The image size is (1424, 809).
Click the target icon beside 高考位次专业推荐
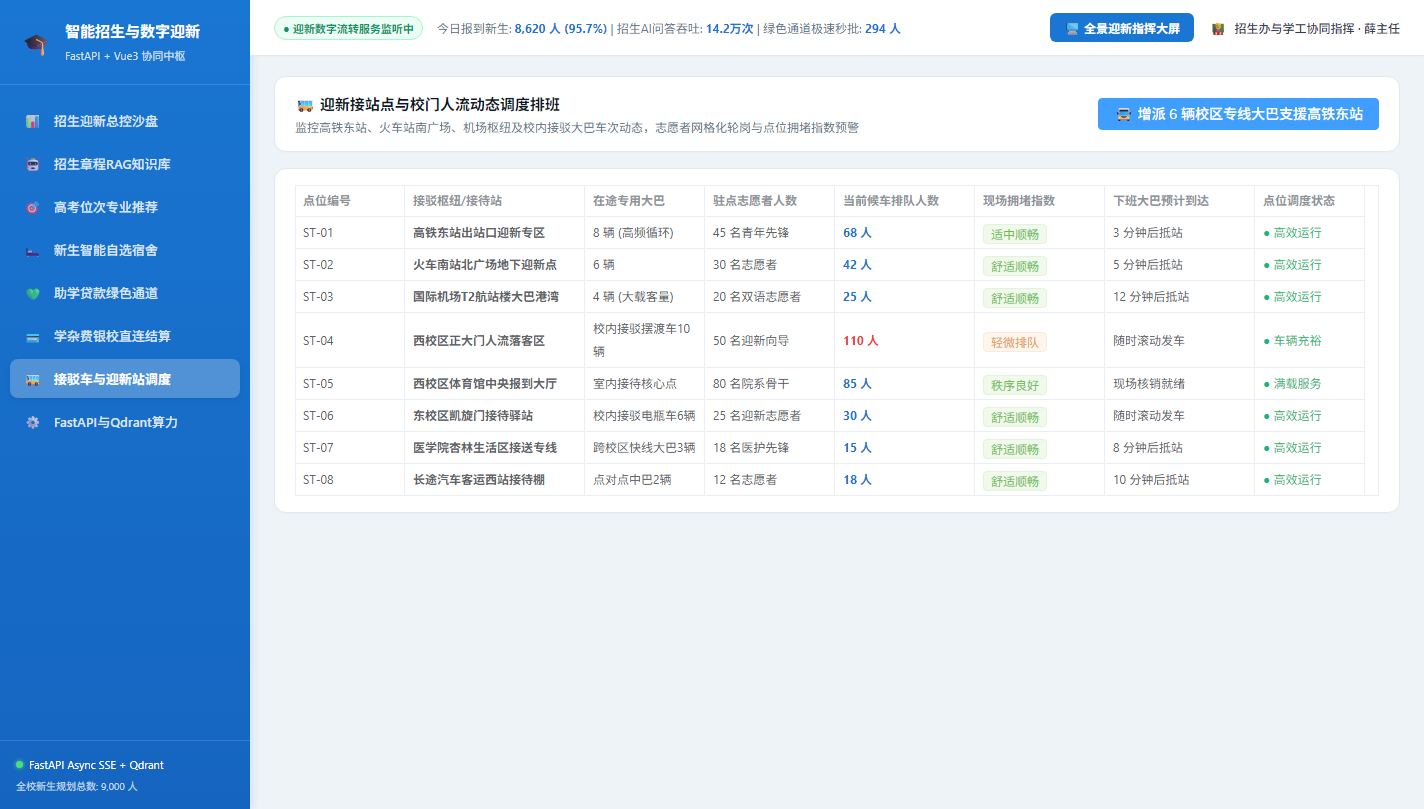[x=33, y=207]
